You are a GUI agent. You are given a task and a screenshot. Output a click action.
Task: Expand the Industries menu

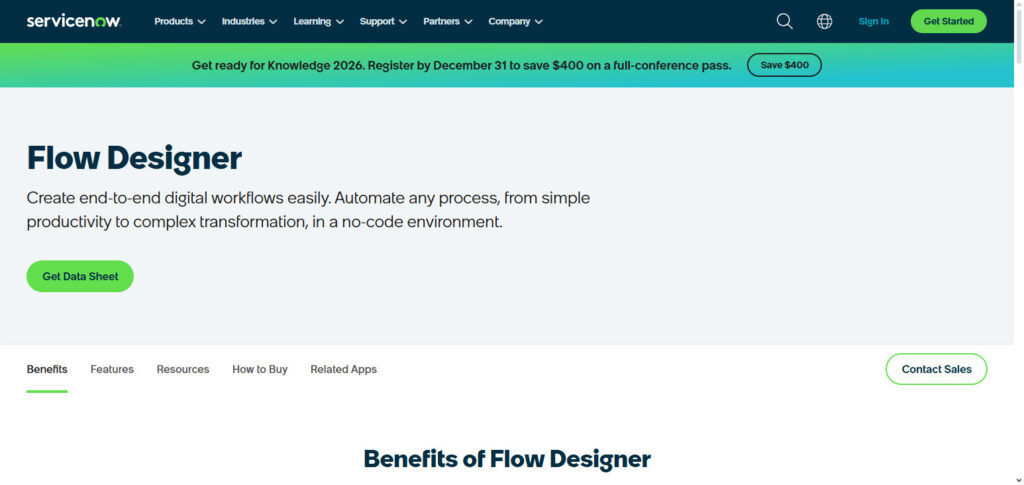click(x=249, y=22)
